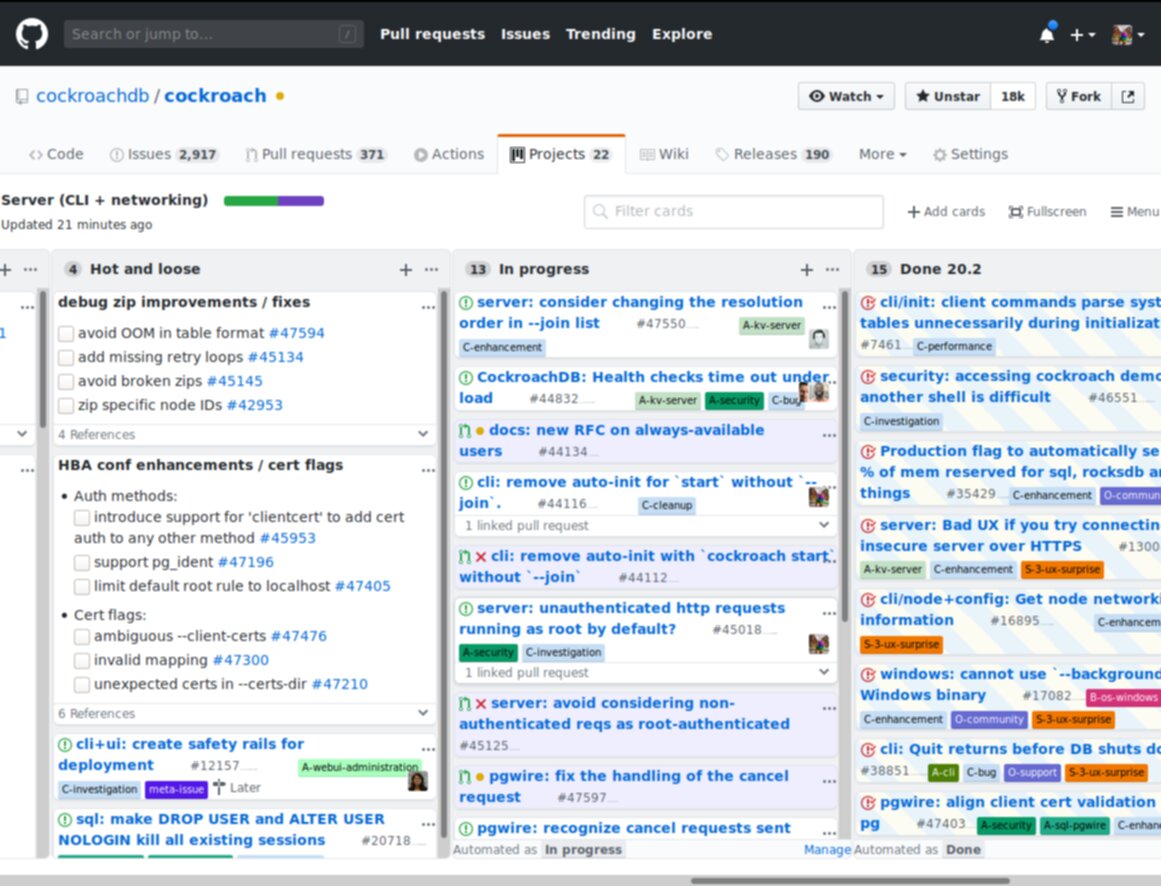Open the Issues tab

pos(164,154)
